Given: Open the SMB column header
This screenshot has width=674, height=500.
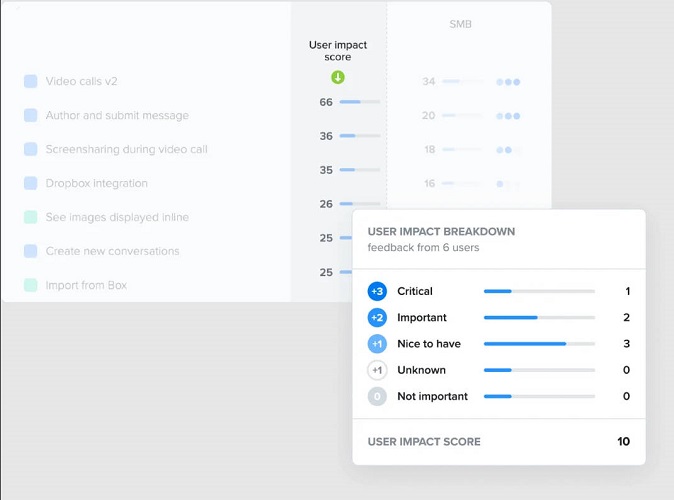Looking at the screenshot, I should click(x=460, y=23).
